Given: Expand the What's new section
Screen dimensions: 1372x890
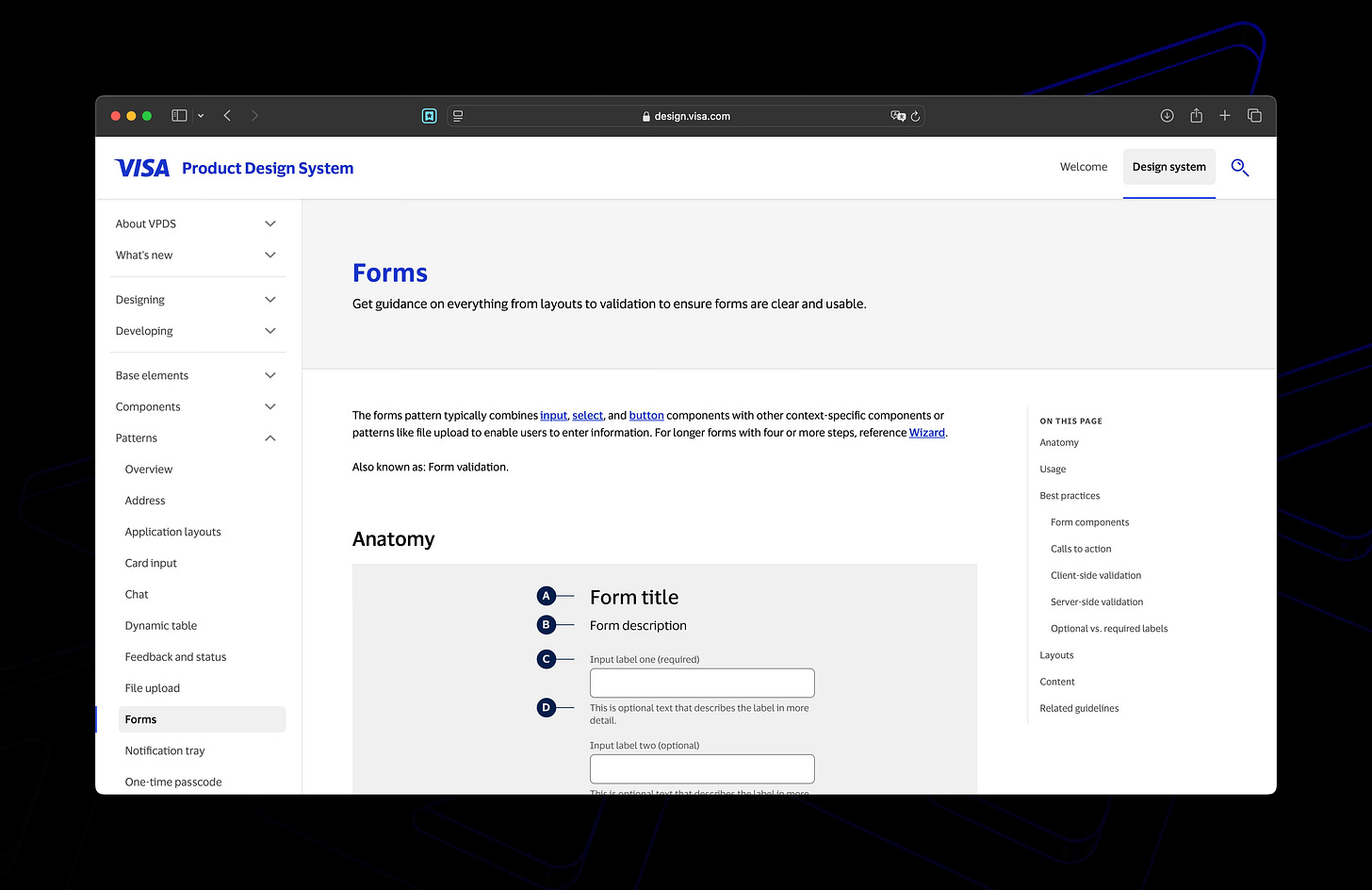Looking at the screenshot, I should pyautogui.click(x=197, y=255).
